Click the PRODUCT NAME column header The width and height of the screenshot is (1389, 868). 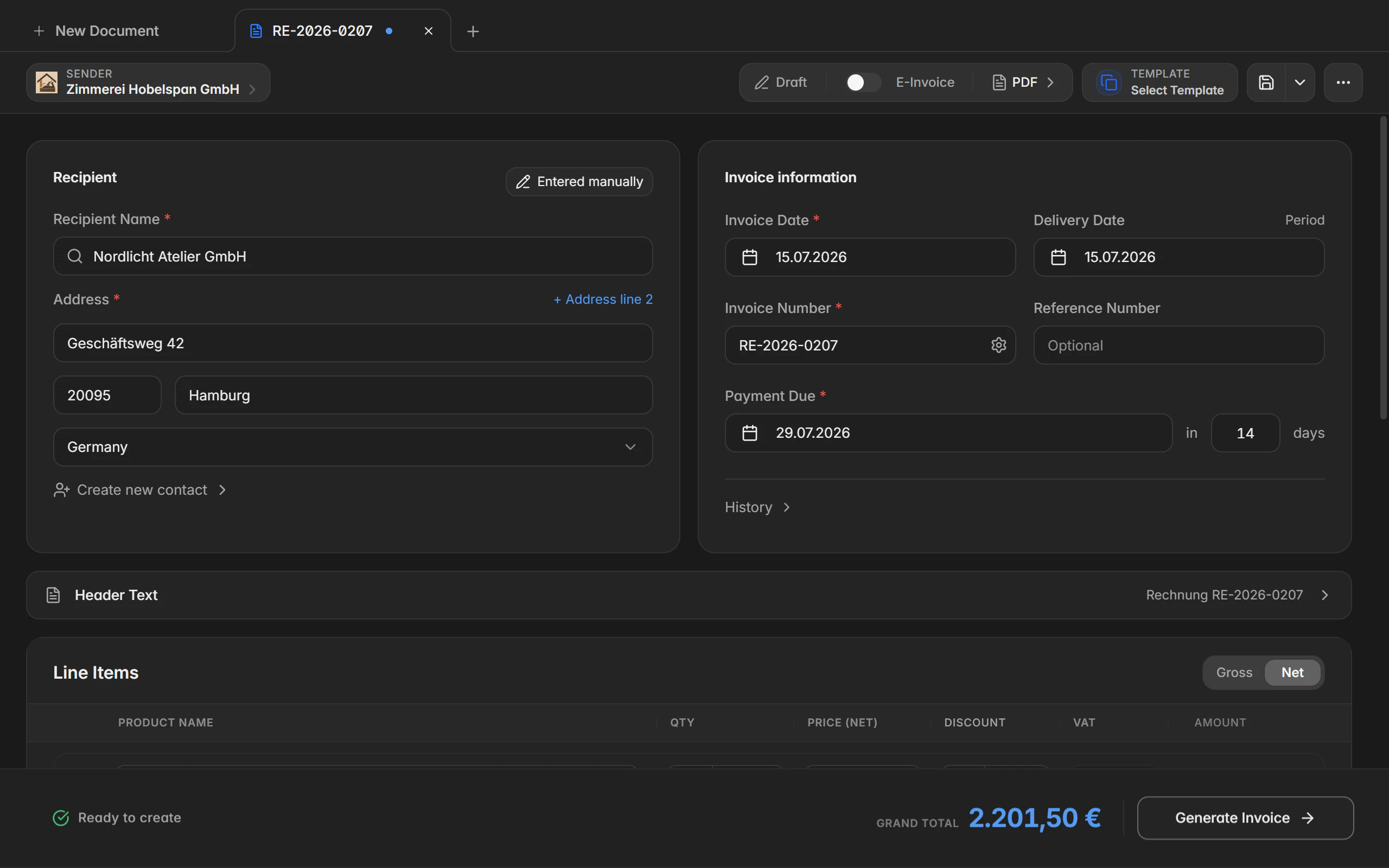[x=166, y=723]
